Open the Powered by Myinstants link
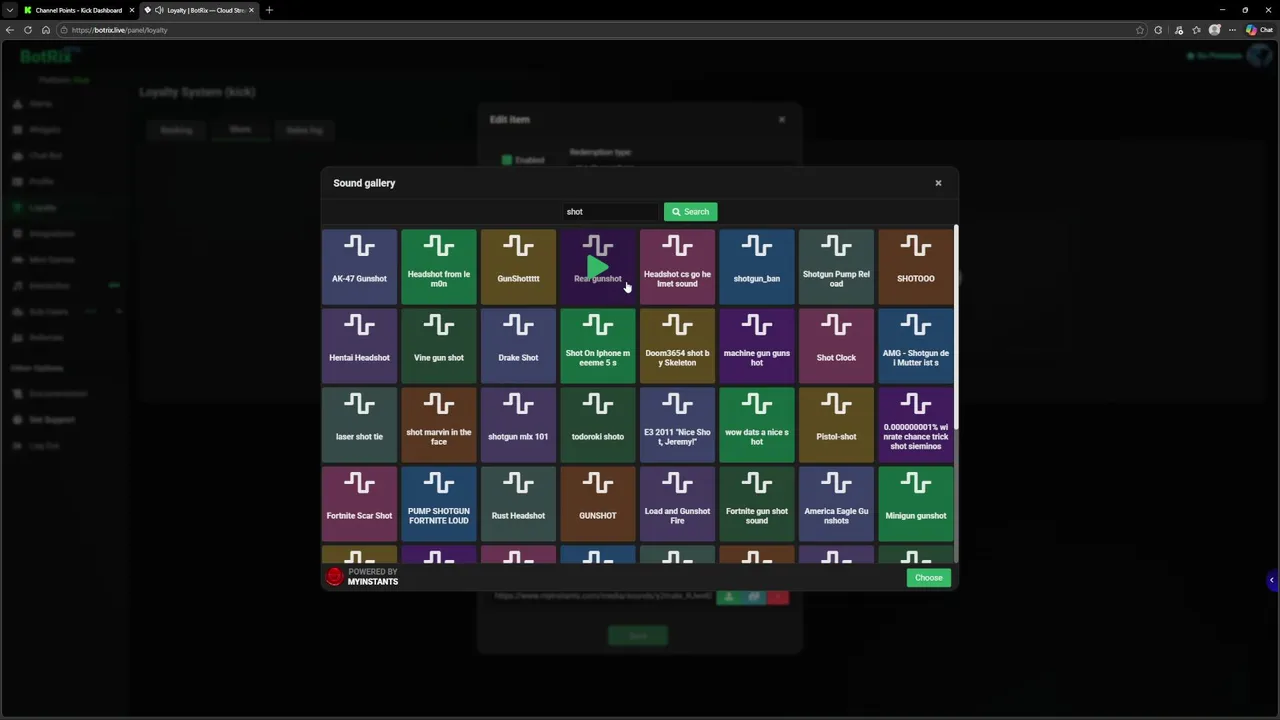 [362, 577]
